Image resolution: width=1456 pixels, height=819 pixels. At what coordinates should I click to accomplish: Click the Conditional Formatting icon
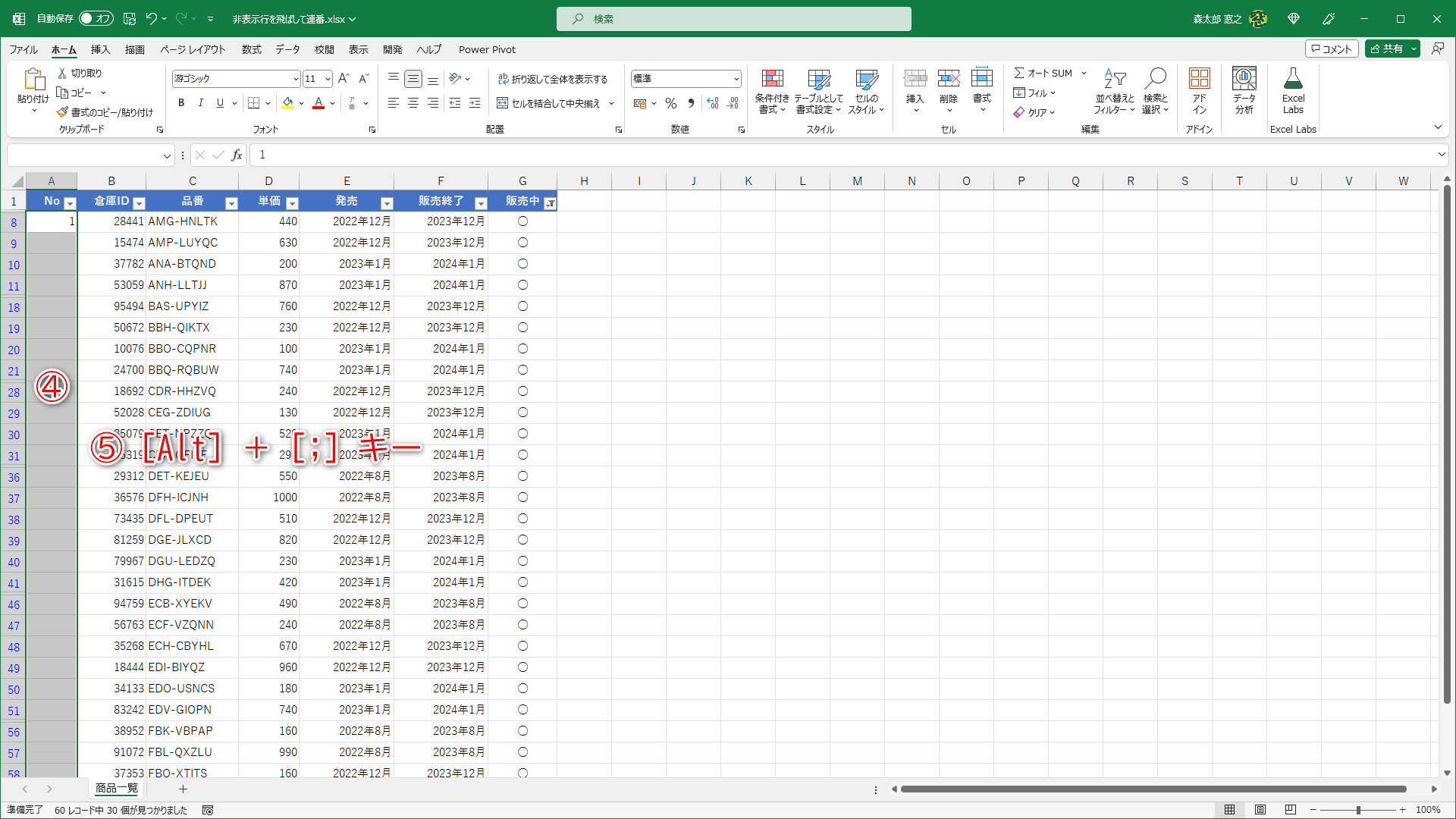(x=772, y=80)
